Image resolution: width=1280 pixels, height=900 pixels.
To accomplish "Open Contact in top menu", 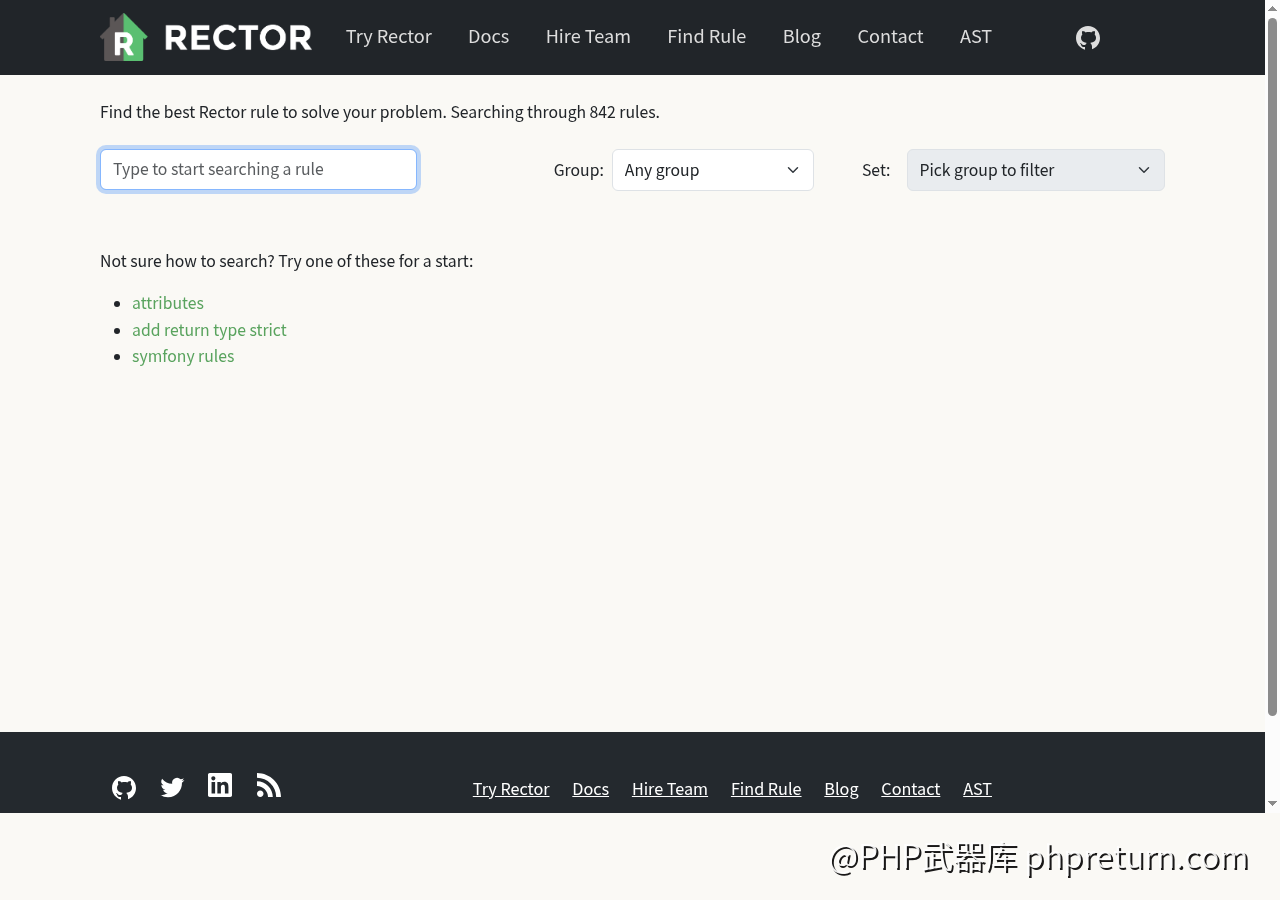I will point(890,37).
